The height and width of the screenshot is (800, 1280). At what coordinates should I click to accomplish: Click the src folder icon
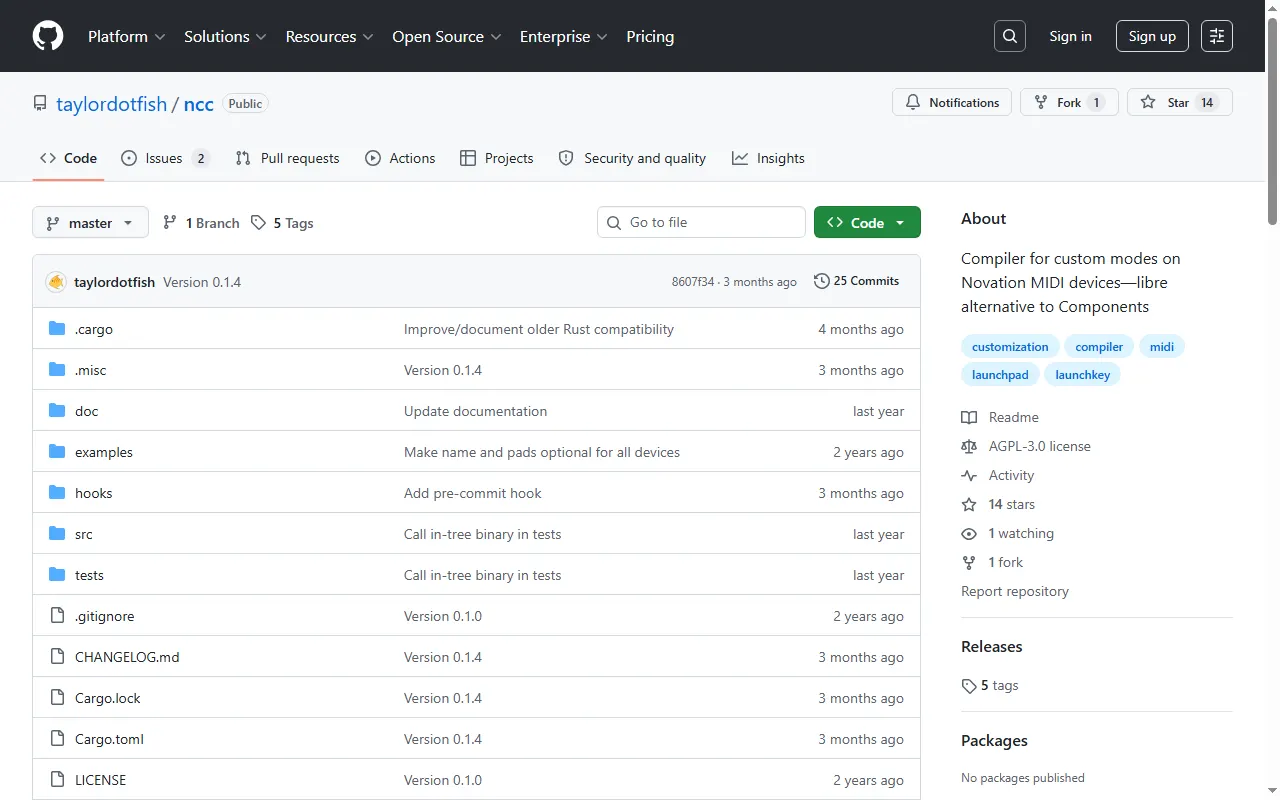click(x=57, y=534)
